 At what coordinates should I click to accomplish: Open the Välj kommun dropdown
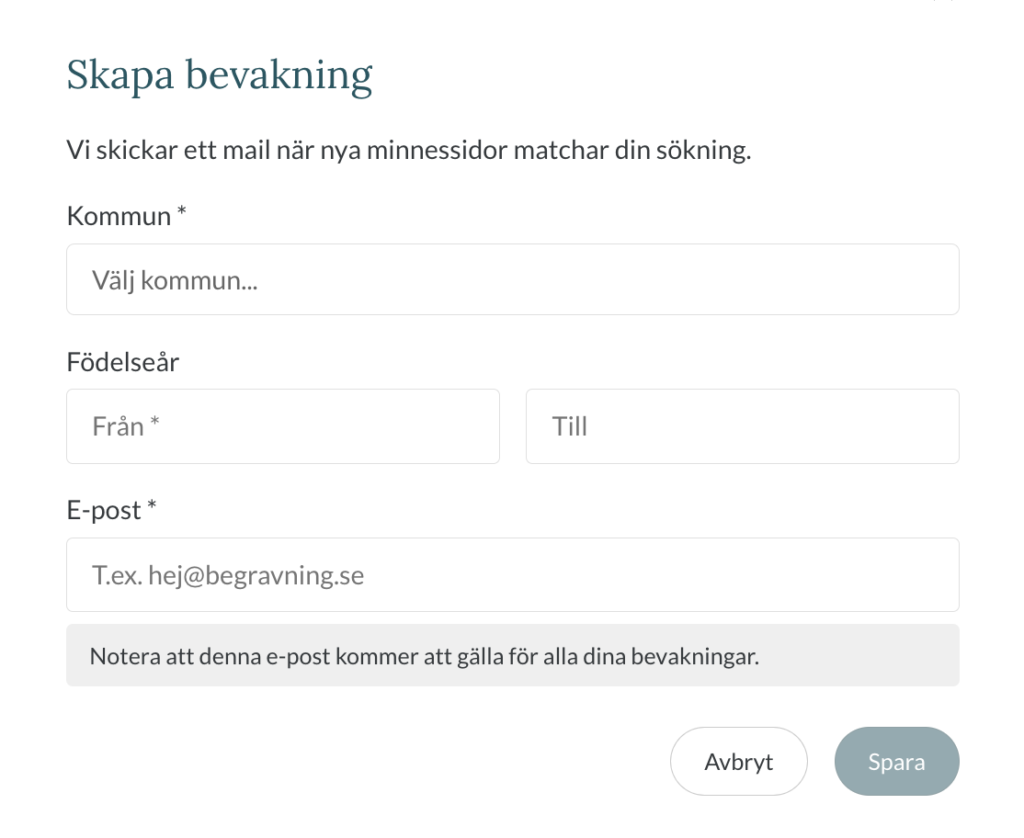512,280
